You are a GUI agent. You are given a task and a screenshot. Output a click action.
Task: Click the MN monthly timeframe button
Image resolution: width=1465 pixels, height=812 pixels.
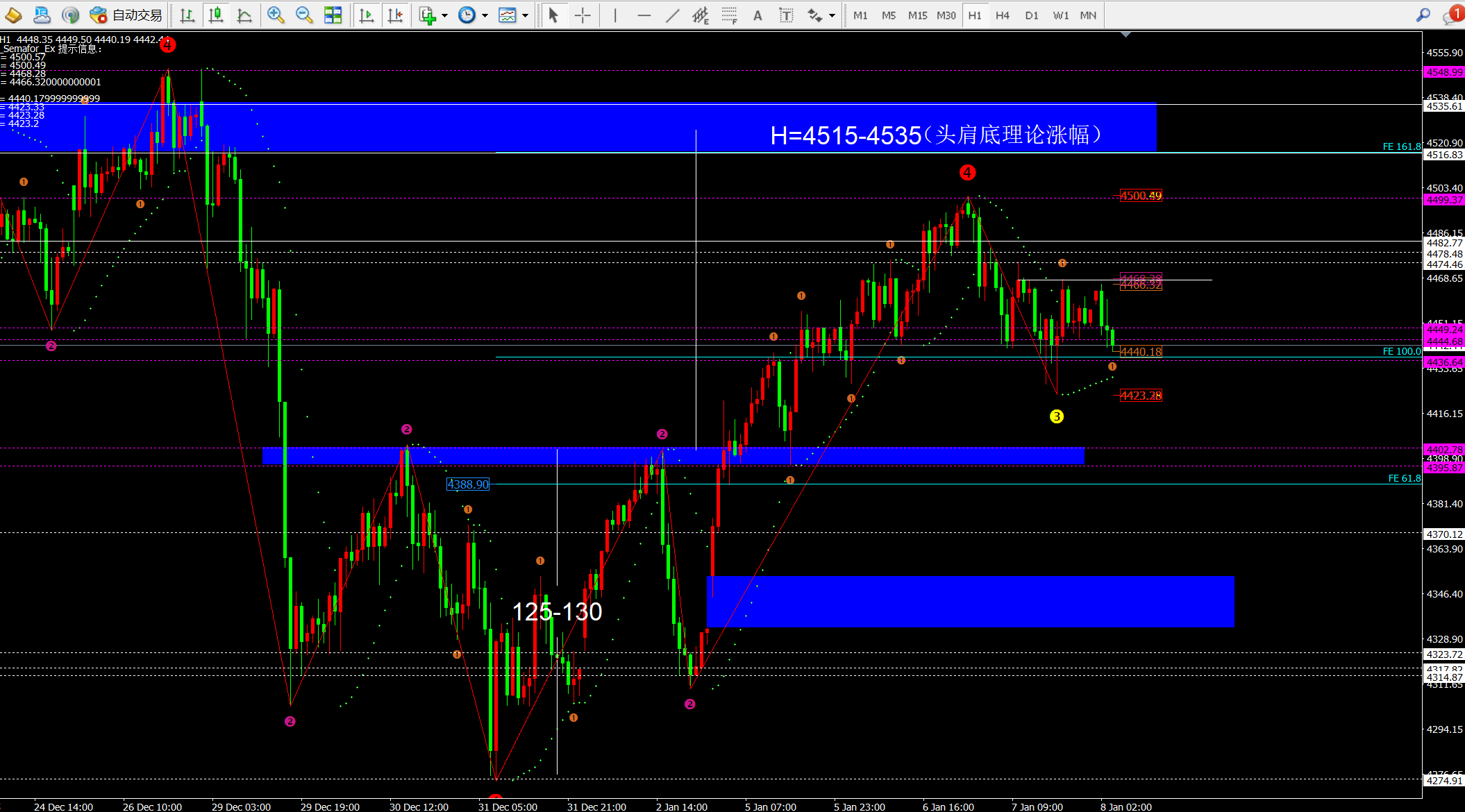[x=1088, y=15]
